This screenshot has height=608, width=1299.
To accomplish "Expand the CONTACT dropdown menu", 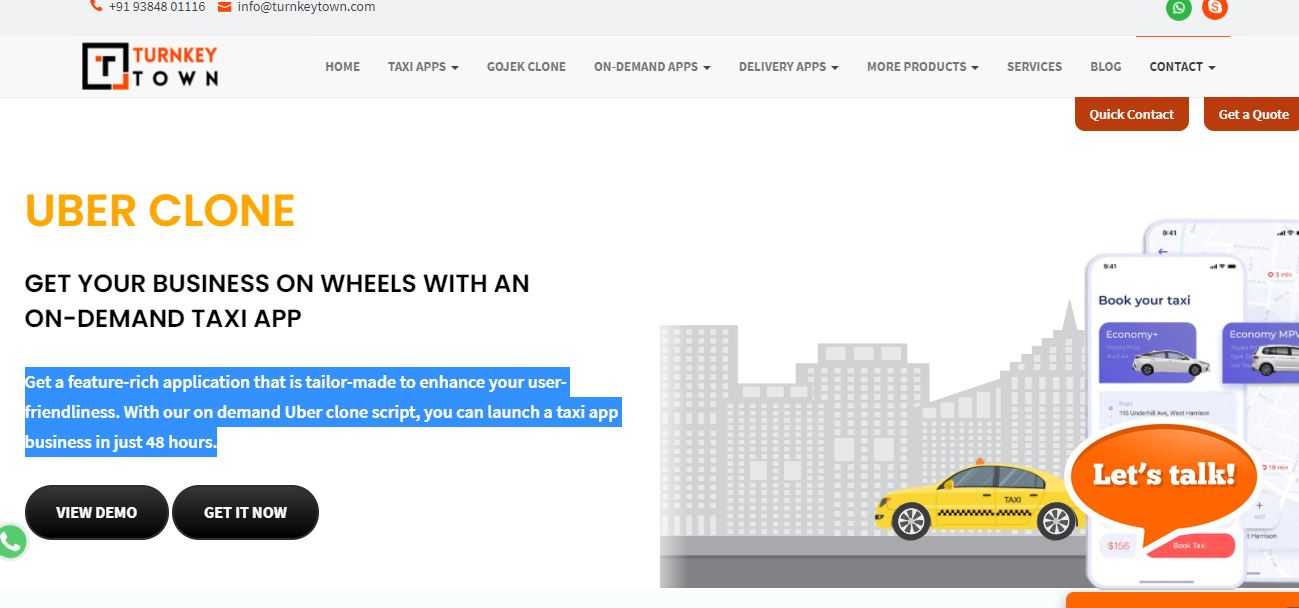I will pyautogui.click(x=1182, y=67).
